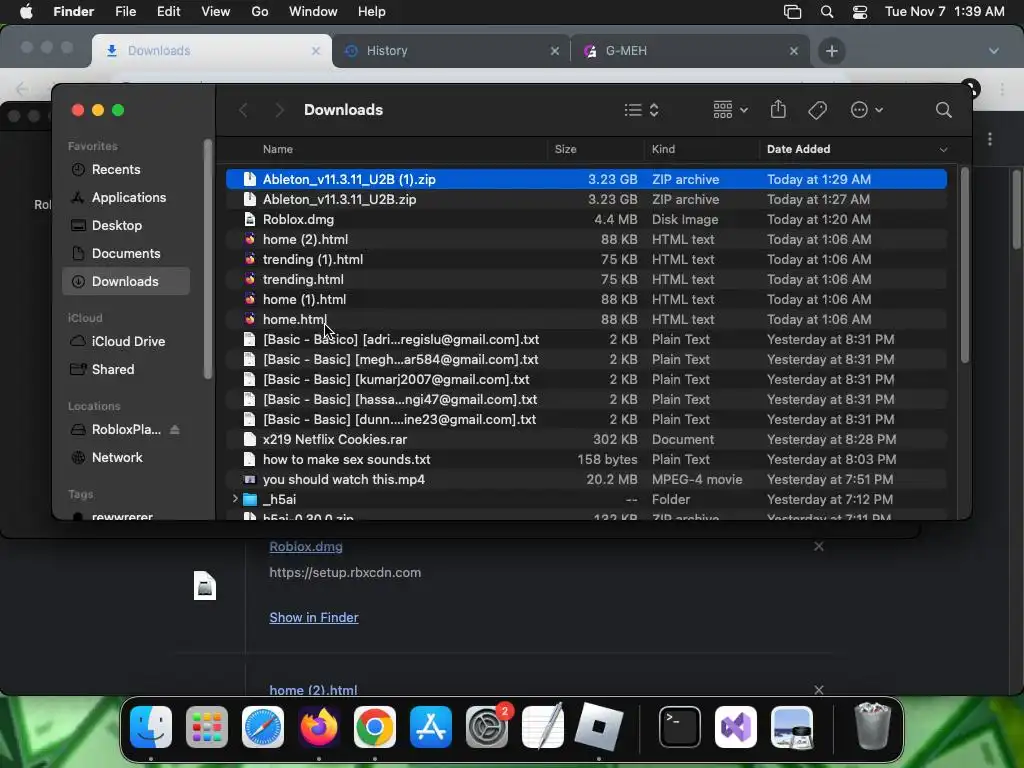
Task: Open App Store from the Dock
Action: (x=431, y=727)
